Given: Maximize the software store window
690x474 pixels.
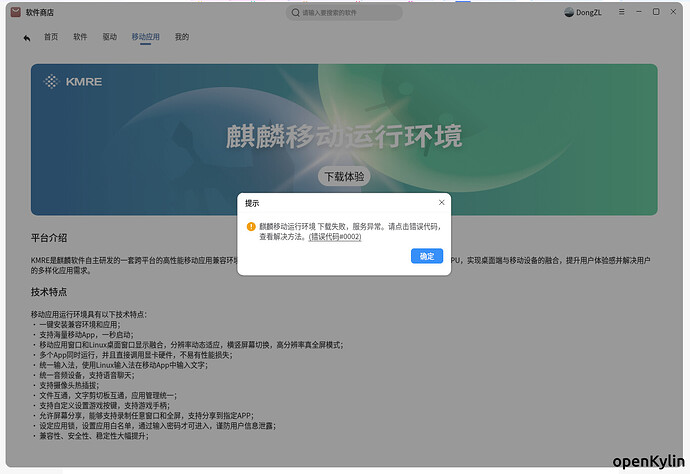Looking at the screenshot, I should click(656, 12).
